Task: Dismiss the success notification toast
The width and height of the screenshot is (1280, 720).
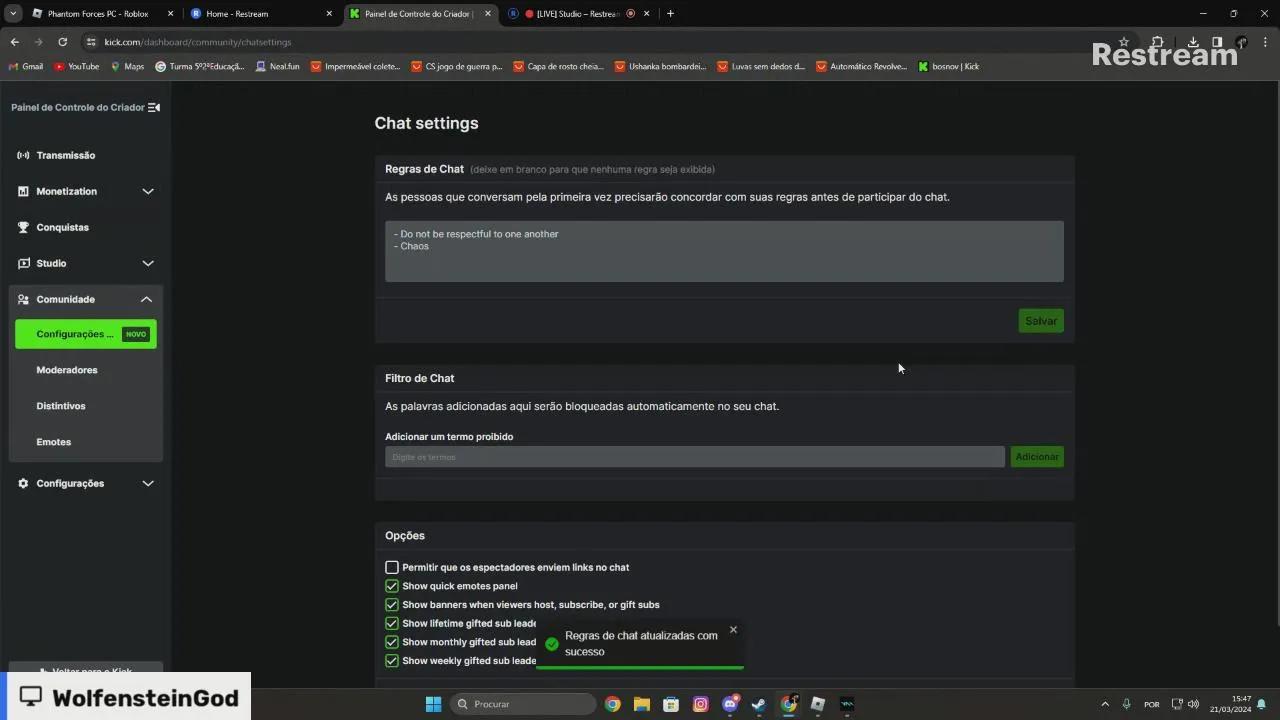Action: (x=733, y=630)
